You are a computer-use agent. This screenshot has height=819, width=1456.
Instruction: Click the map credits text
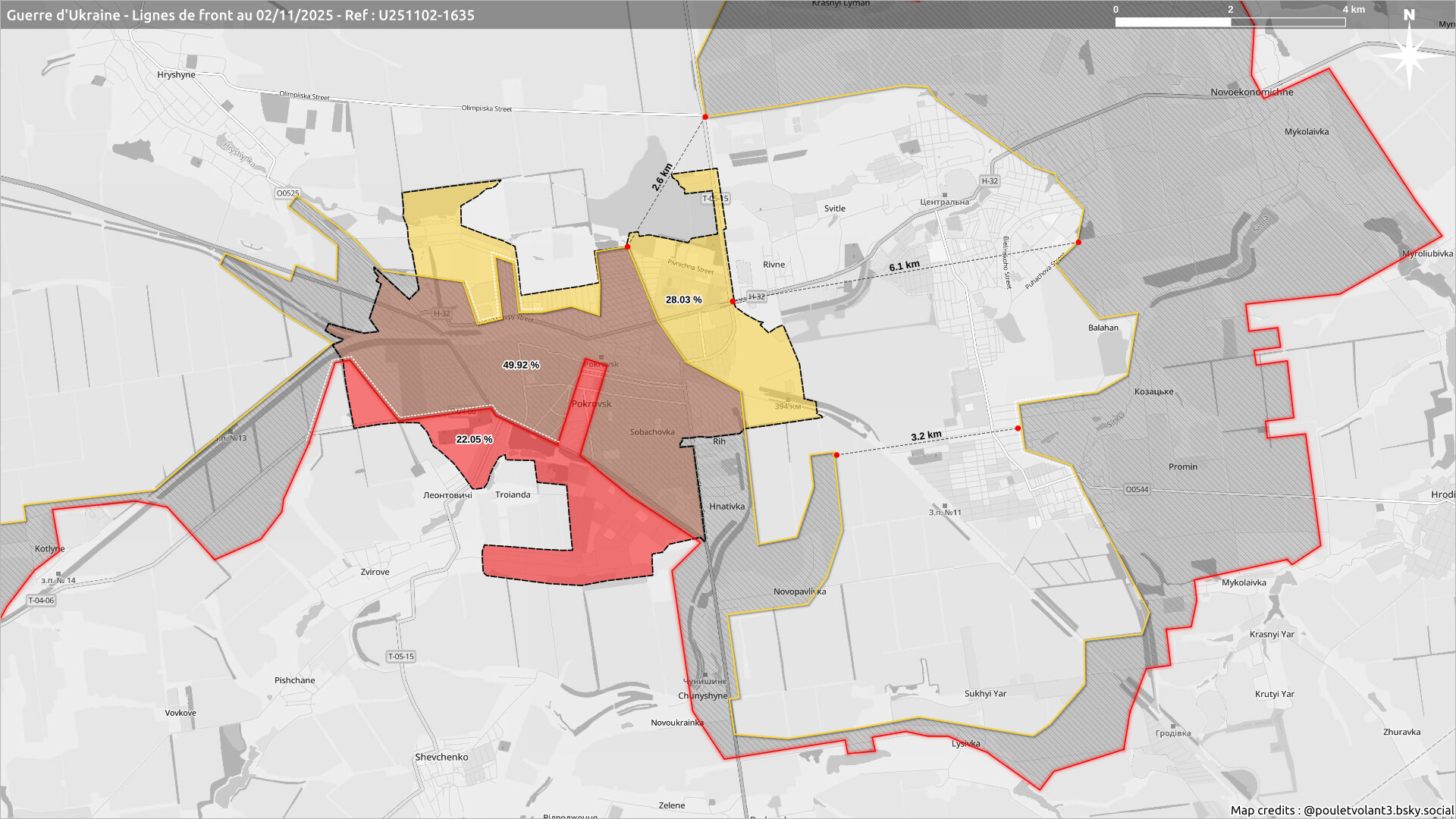coord(1341,810)
